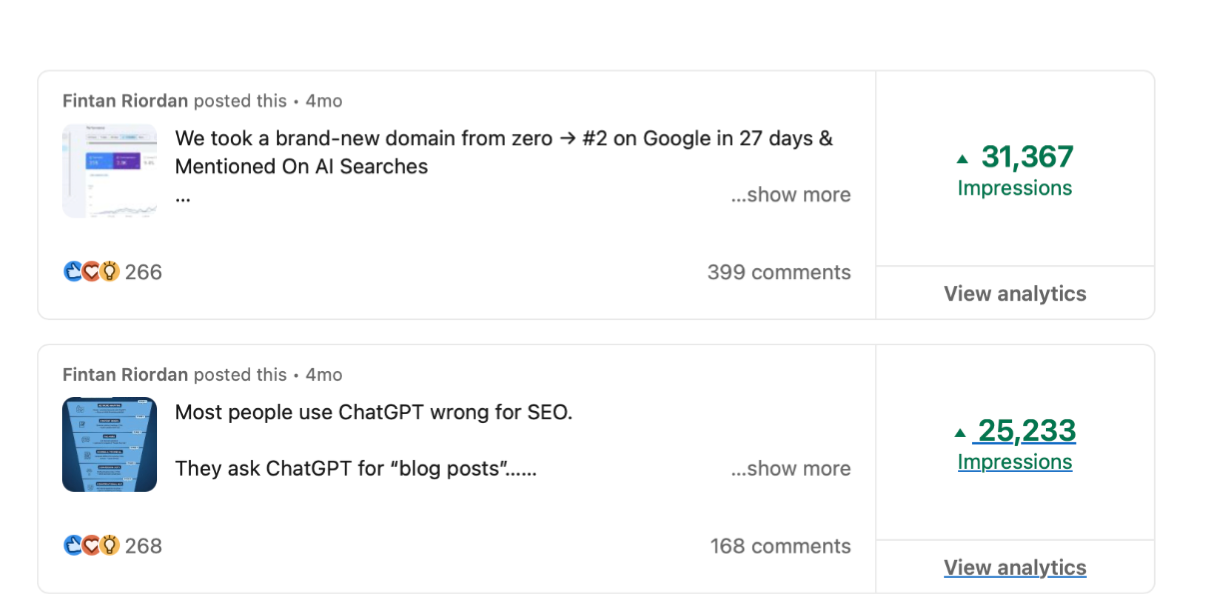Open the Google ranking post's dashboard thumbnail
Screen dimensions: 1214x600
109,171
